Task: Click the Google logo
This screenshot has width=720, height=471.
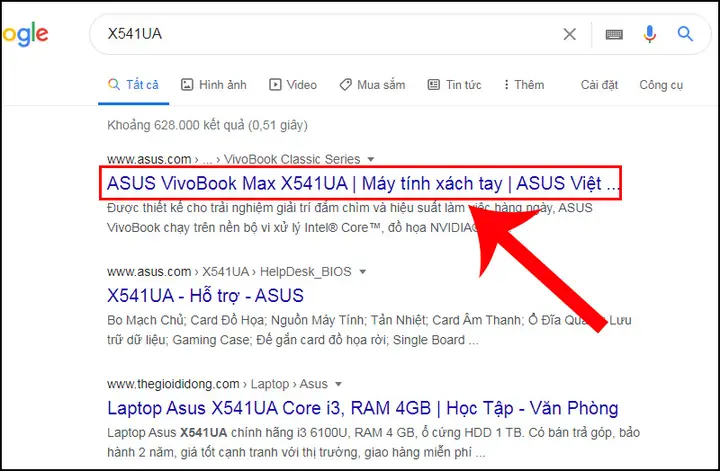Action: [25, 35]
